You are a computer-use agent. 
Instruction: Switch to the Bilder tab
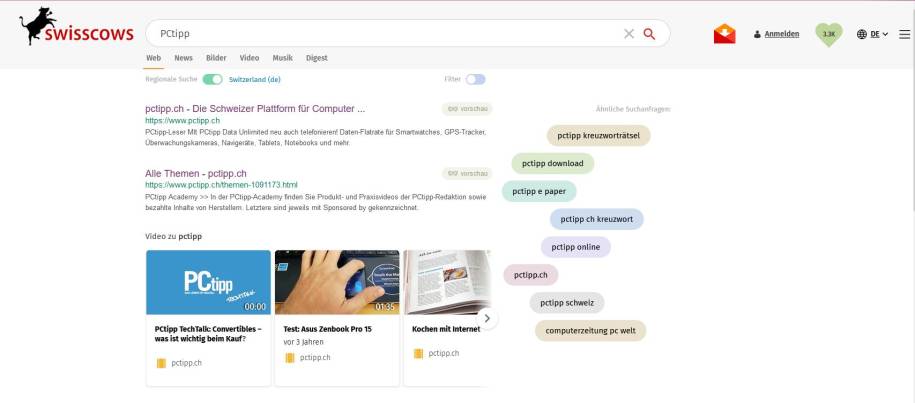216,58
